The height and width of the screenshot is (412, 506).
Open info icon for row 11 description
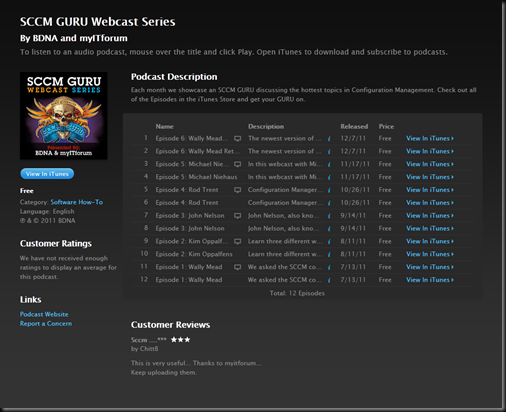point(329,267)
